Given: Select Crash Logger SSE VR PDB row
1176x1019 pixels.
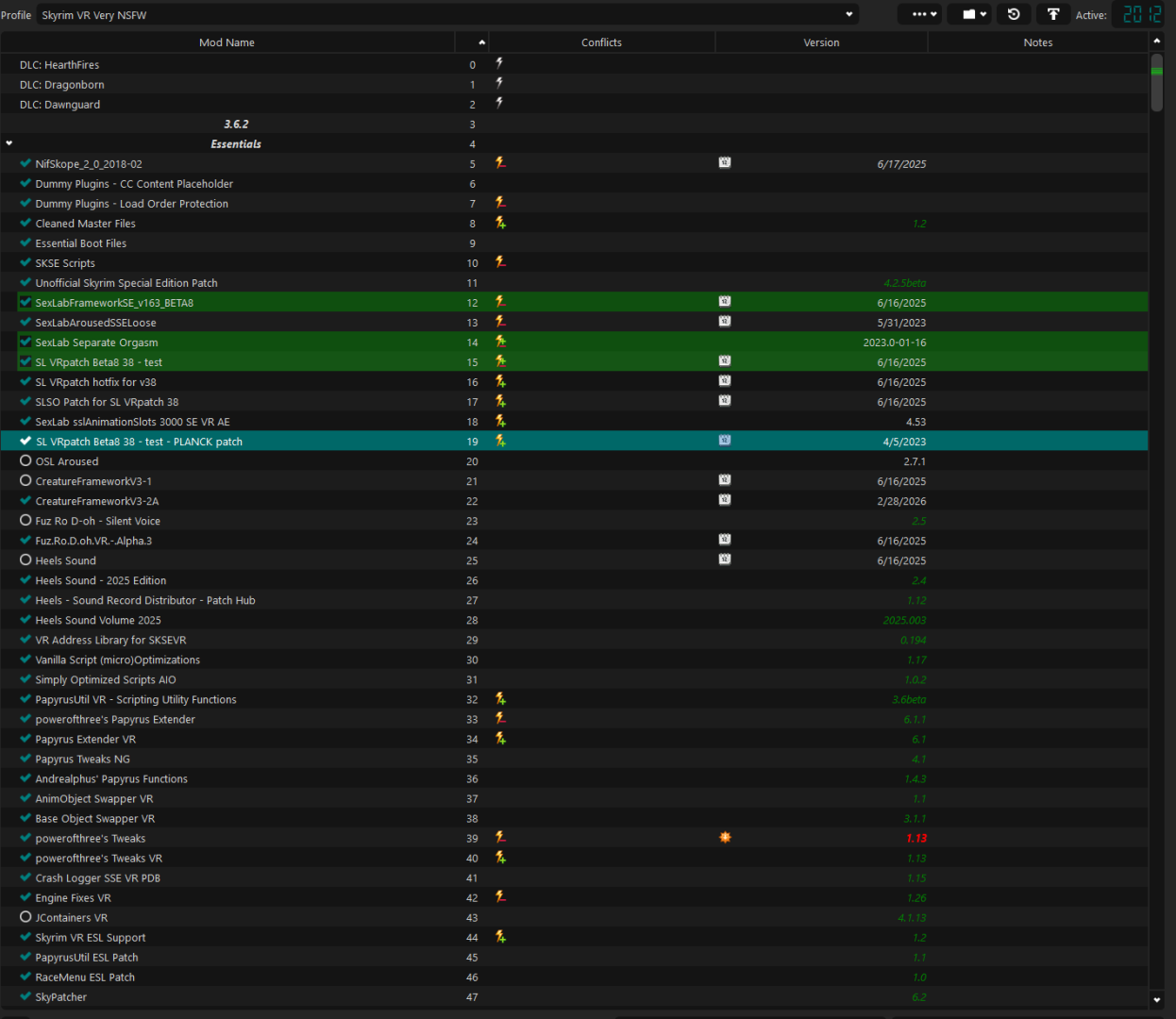Looking at the screenshot, I should tap(574, 877).
